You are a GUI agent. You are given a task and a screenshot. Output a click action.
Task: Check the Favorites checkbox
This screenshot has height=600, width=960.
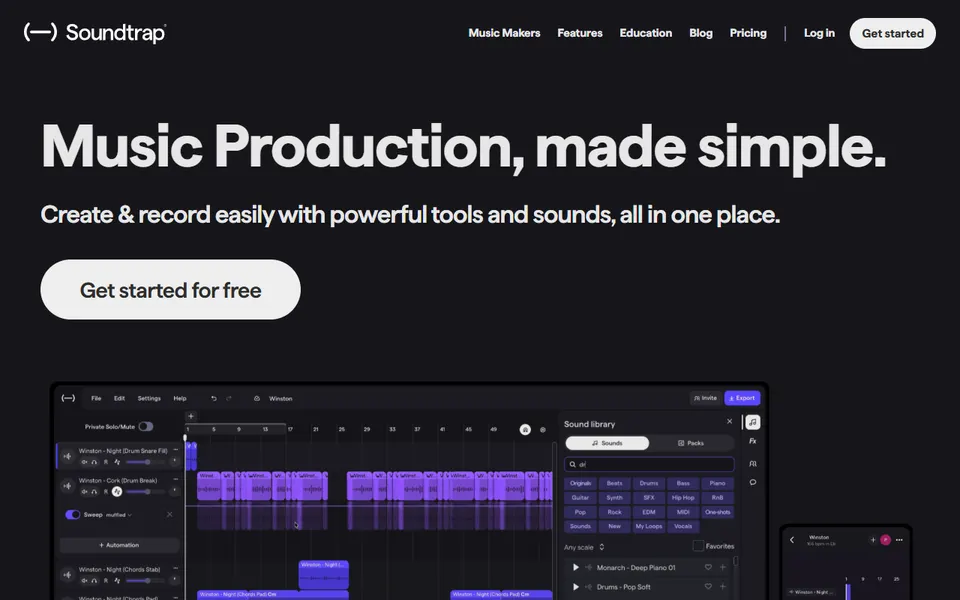[698, 546]
